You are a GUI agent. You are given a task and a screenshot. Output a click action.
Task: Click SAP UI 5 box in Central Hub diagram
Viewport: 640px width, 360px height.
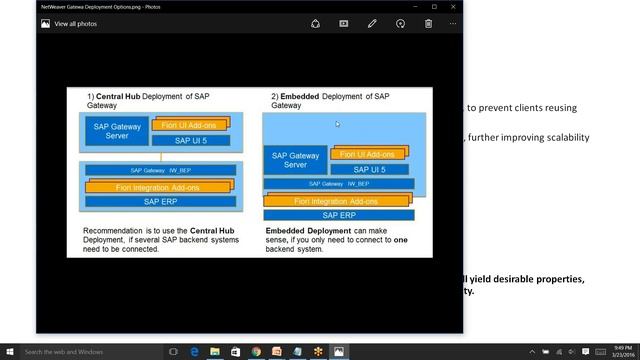click(191, 140)
